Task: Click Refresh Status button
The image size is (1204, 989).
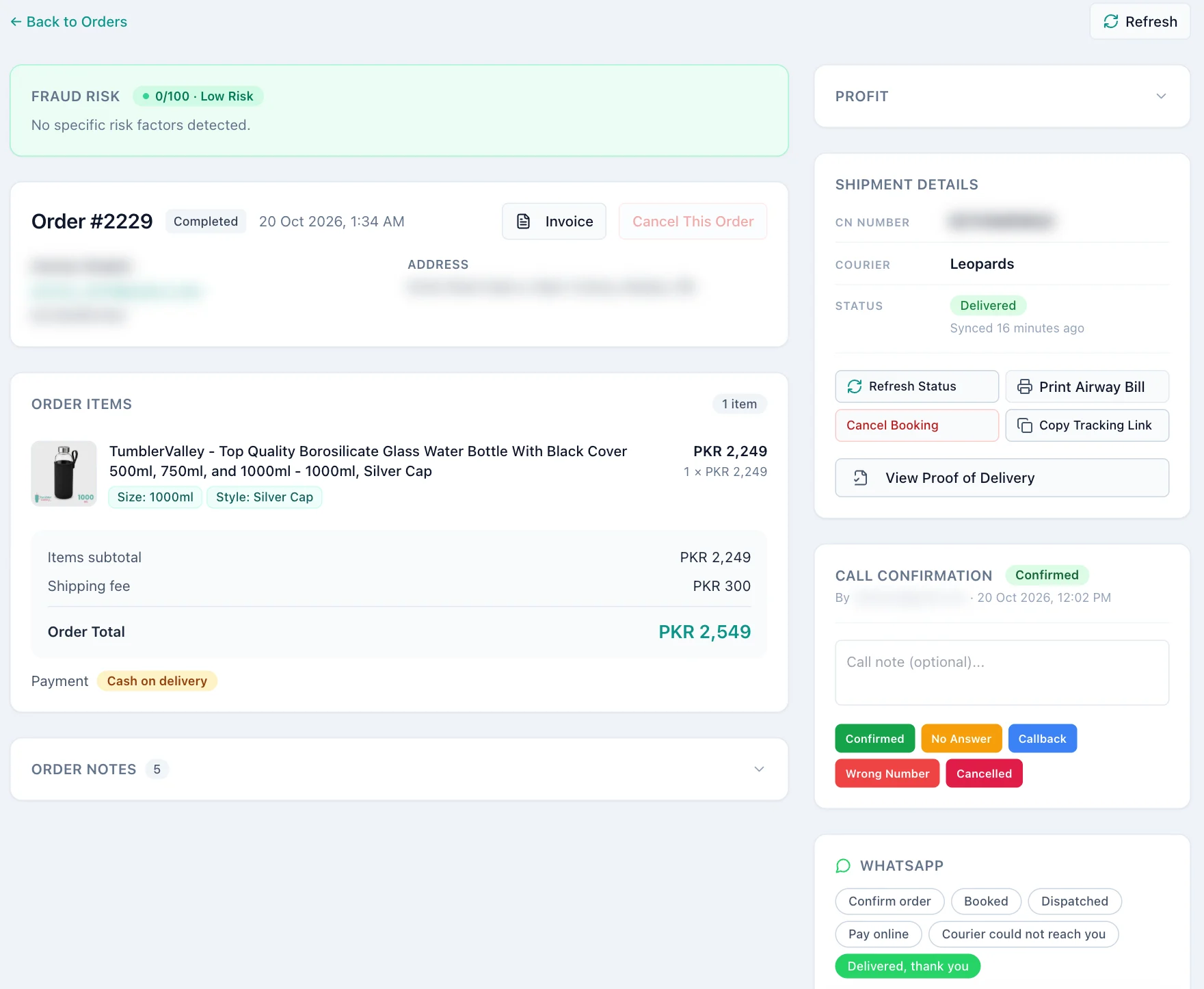Action: [x=917, y=386]
